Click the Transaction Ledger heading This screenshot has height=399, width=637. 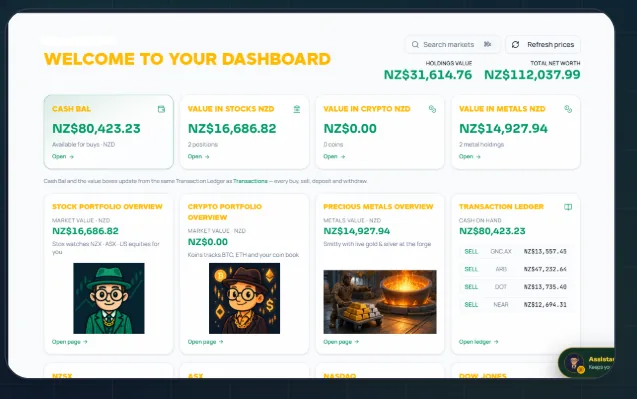coord(501,206)
